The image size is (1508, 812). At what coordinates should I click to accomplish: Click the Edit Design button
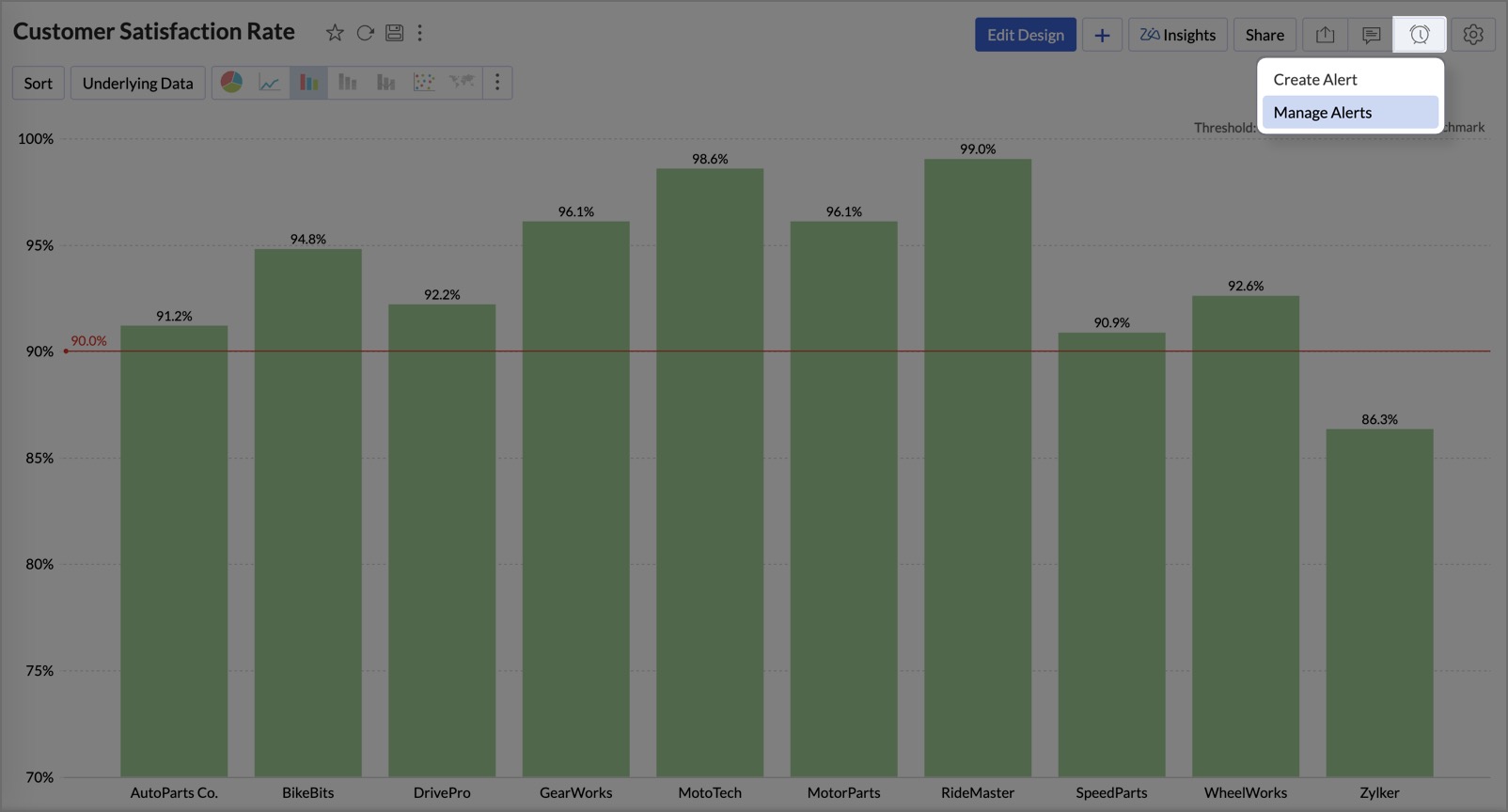(1025, 35)
